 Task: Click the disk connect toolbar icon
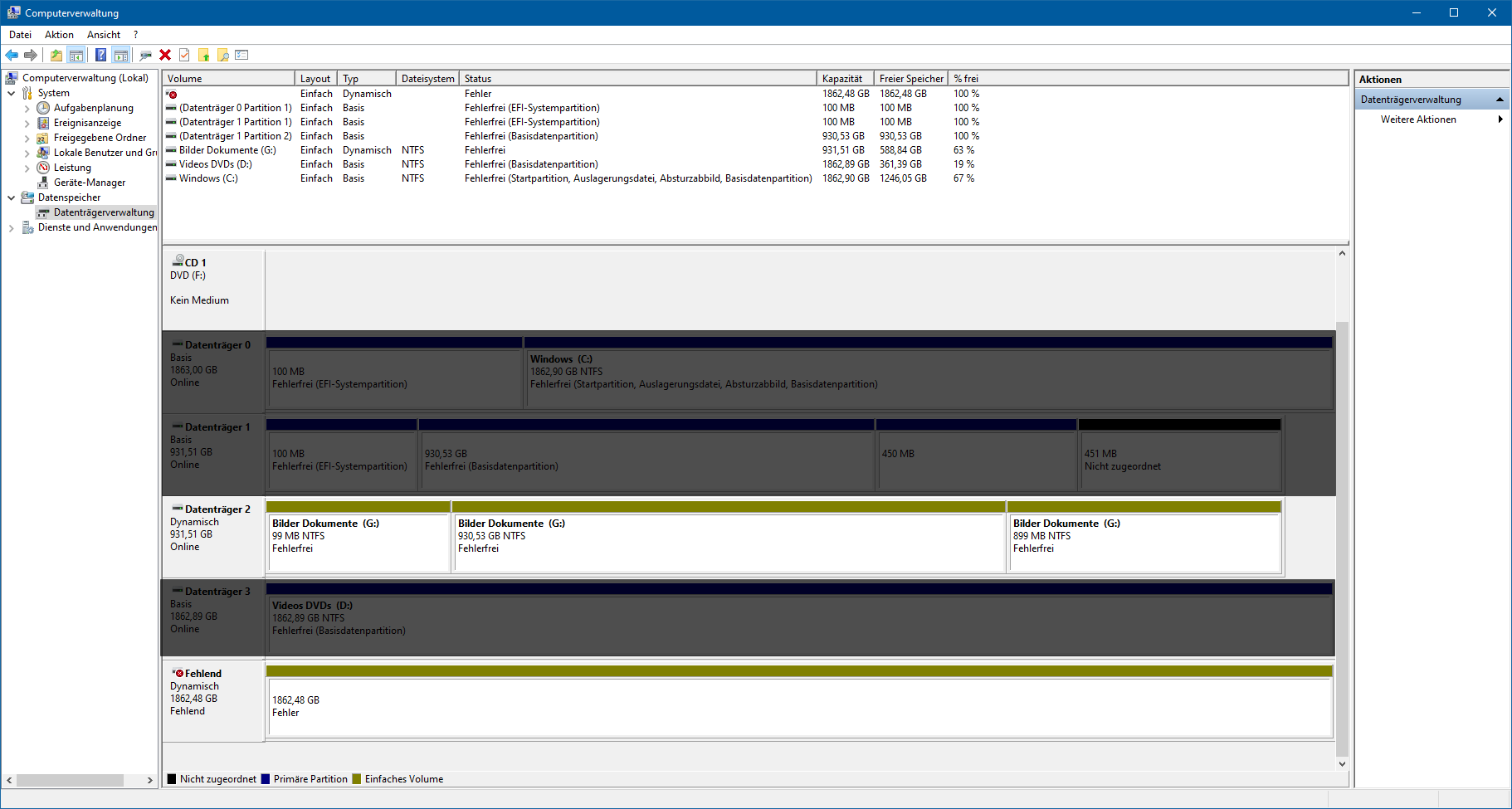(145, 55)
